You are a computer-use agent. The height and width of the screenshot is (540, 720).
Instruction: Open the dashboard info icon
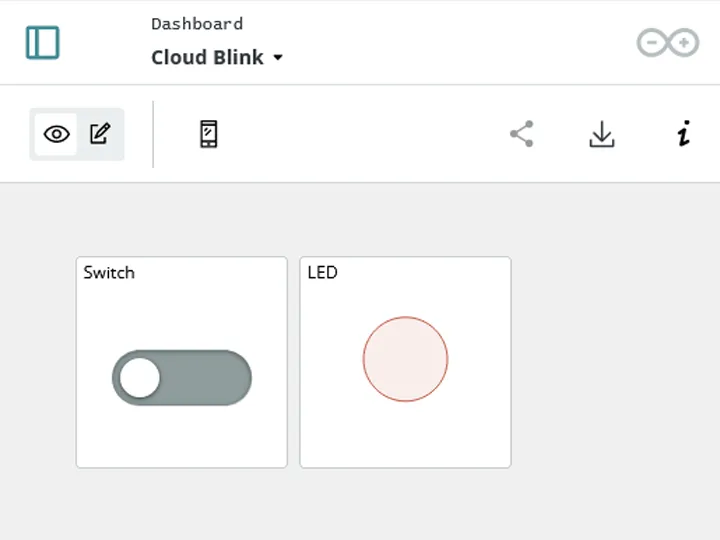pos(684,134)
